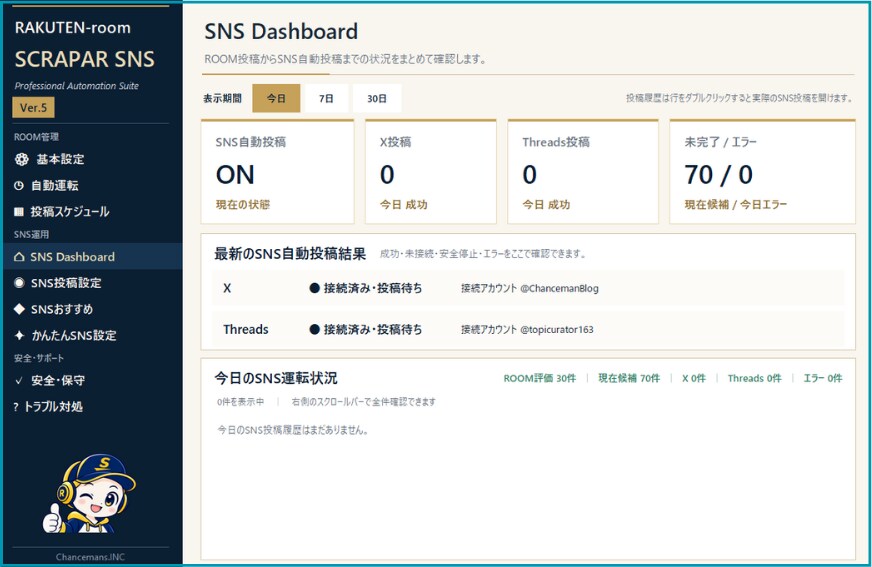Click 現在候補 70件 summary

click(629, 379)
